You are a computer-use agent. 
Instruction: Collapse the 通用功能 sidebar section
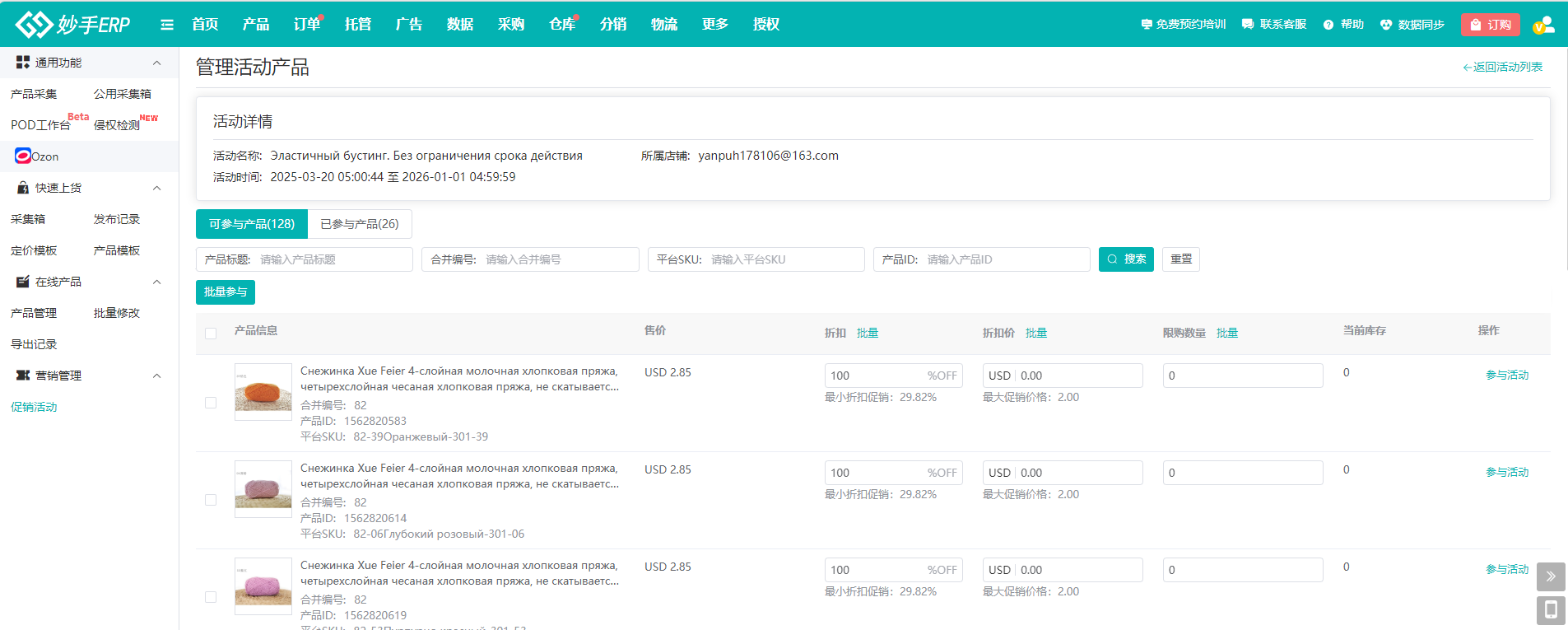[156, 63]
